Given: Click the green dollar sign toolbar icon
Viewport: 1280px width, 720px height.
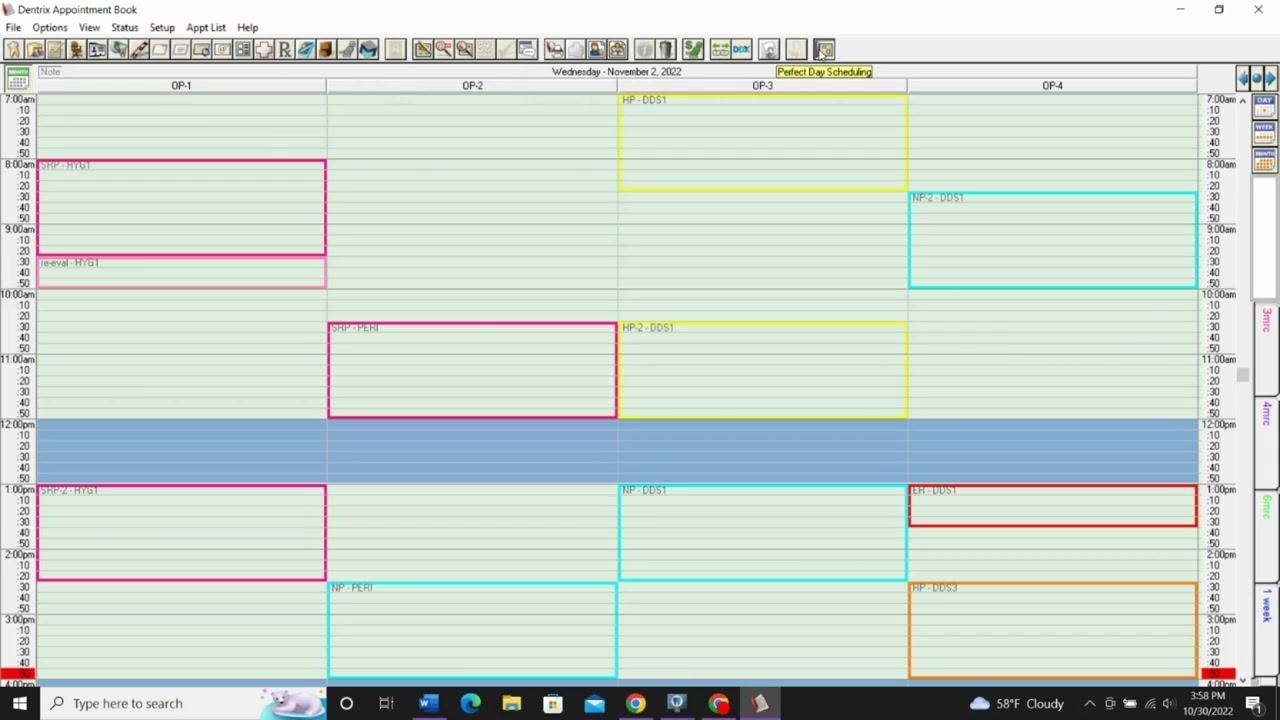Looking at the screenshot, I should click(693, 49).
